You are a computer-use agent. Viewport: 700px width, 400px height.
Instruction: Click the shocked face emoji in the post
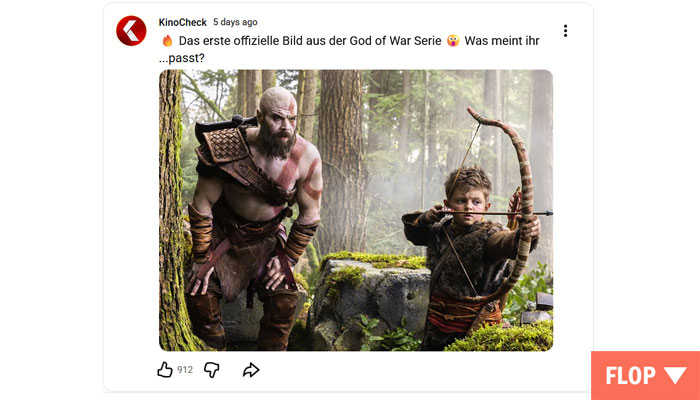(453, 41)
